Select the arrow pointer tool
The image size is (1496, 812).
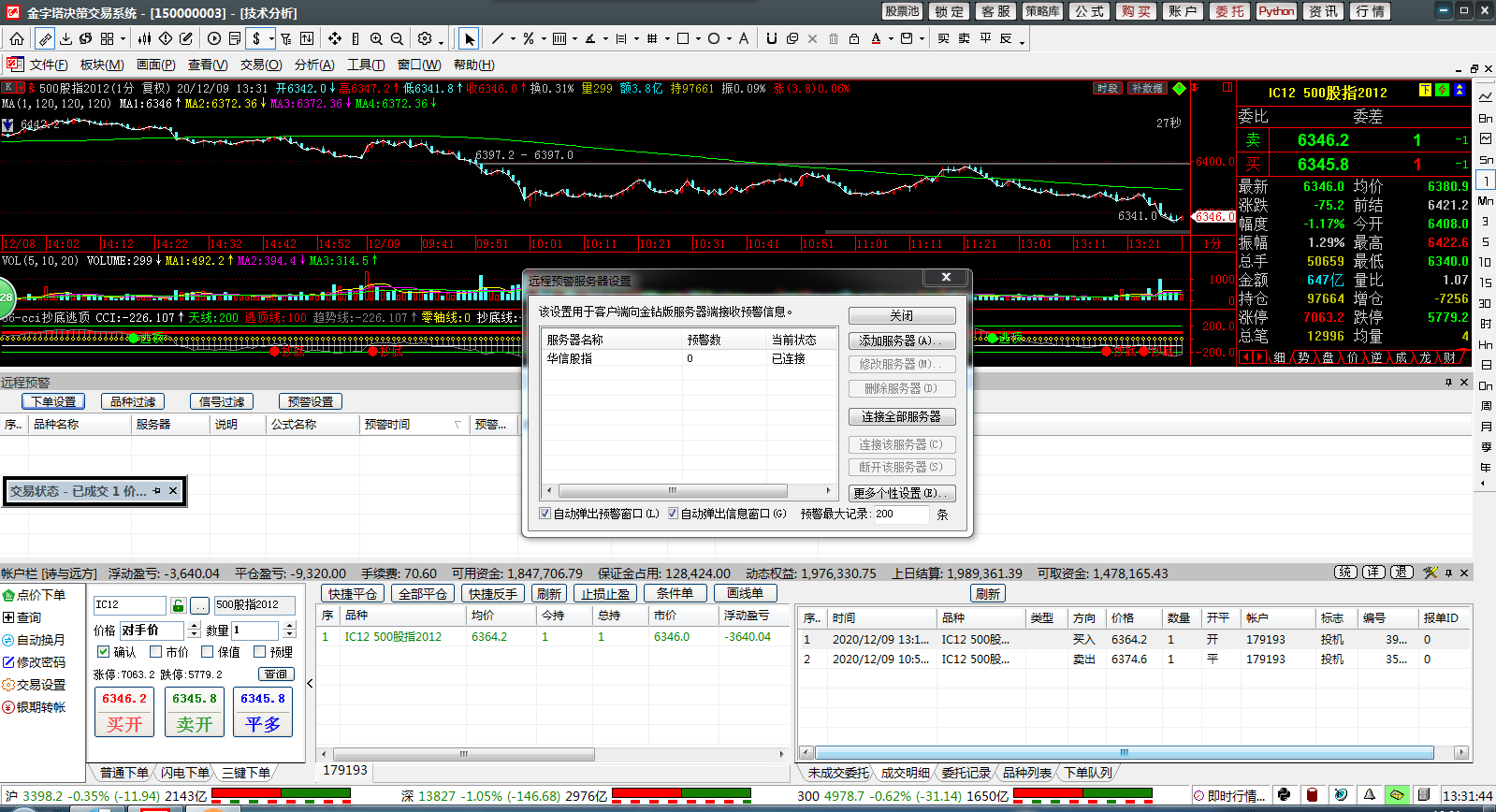pyautogui.click(x=470, y=38)
